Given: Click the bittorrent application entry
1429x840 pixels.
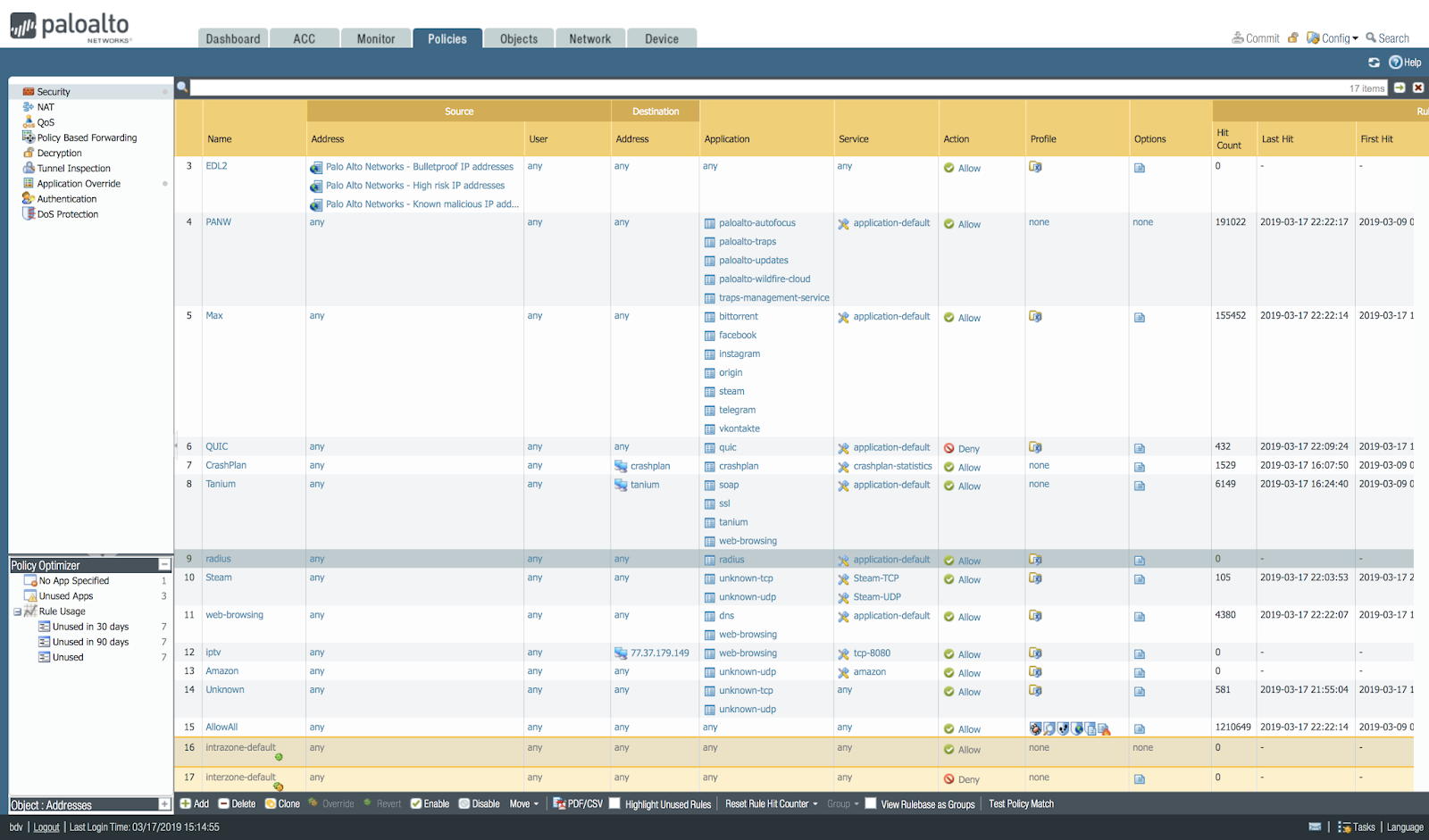Looking at the screenshot, I should click(x=738, y=316).
